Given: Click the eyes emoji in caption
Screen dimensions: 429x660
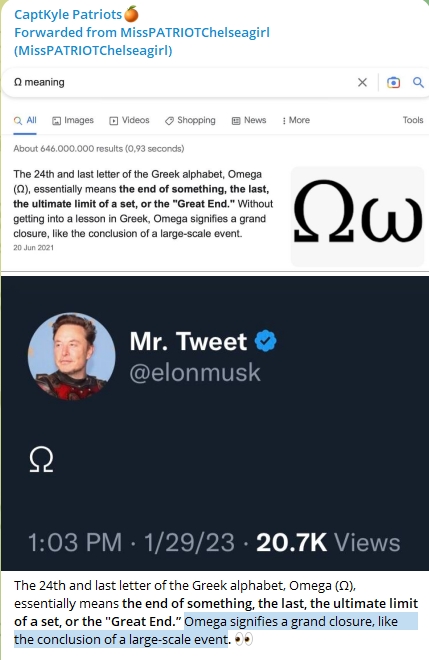Looking at the screenshot, I should click(x=243, y=640).
